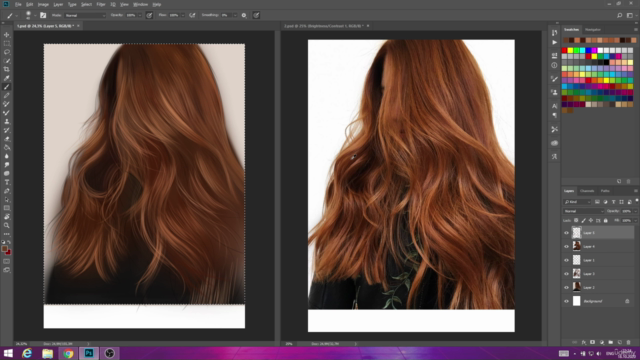Select the Rectangular Marquee tool
This screenshot has width=640, height=360.
point(7,43)
